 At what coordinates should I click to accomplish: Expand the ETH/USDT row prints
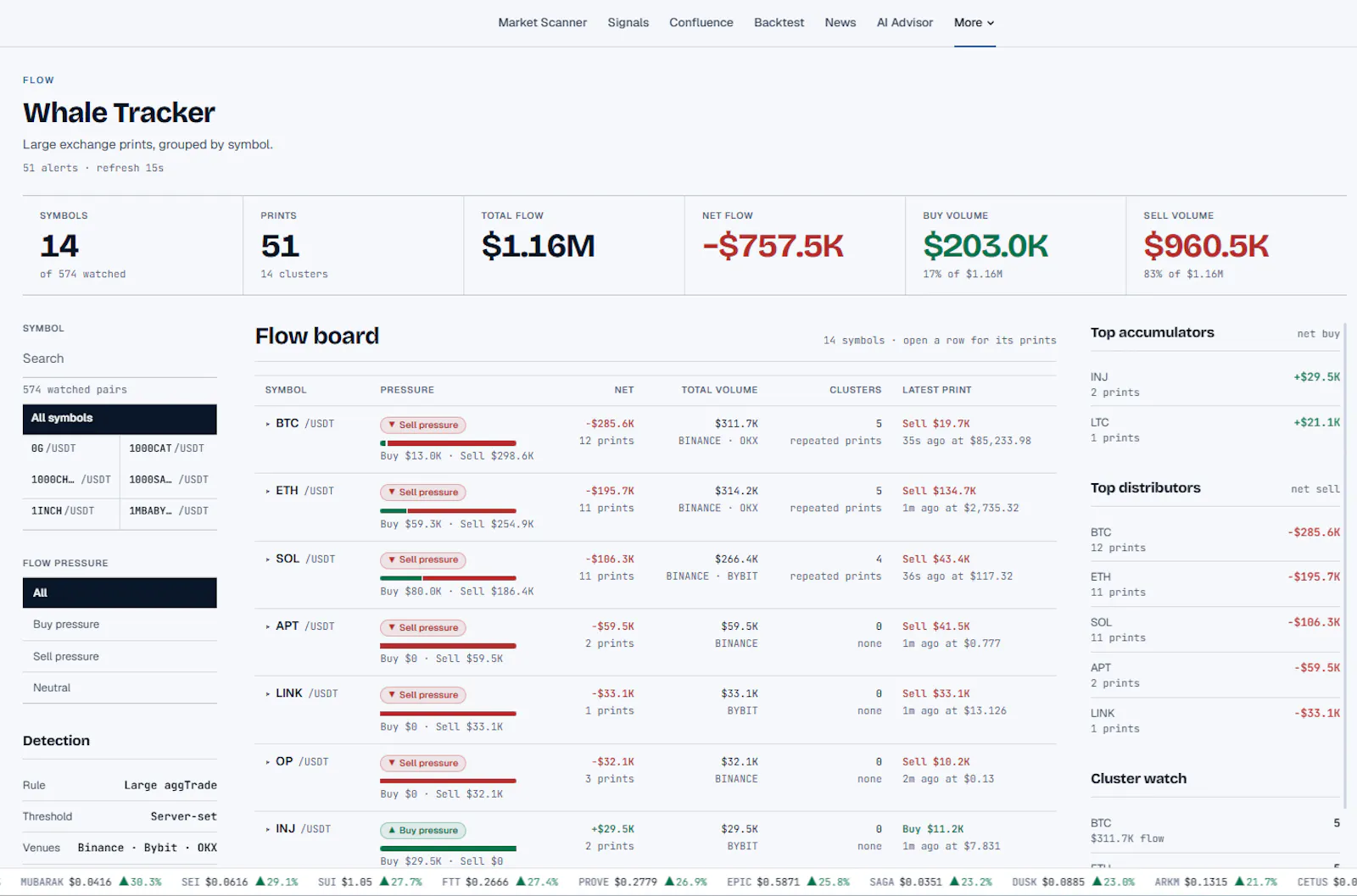(x=268, y=491)
